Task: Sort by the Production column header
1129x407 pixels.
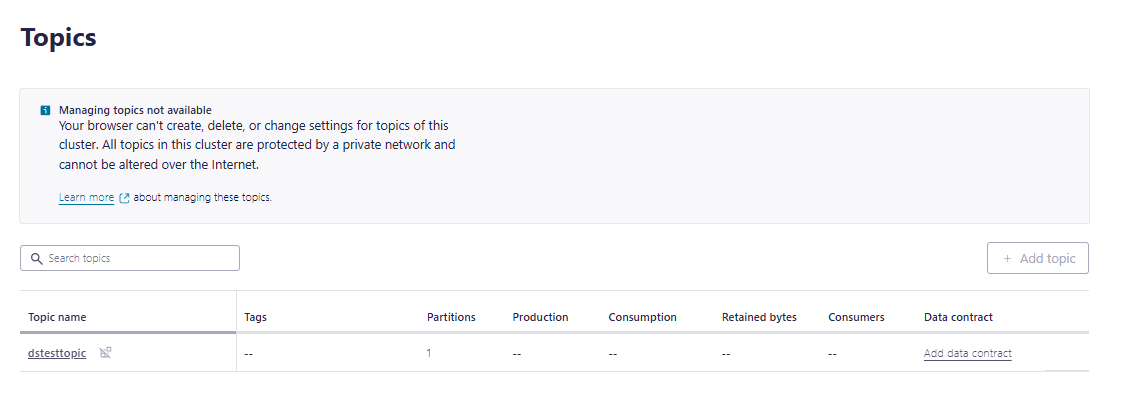Action: click(x=540, y=317)
